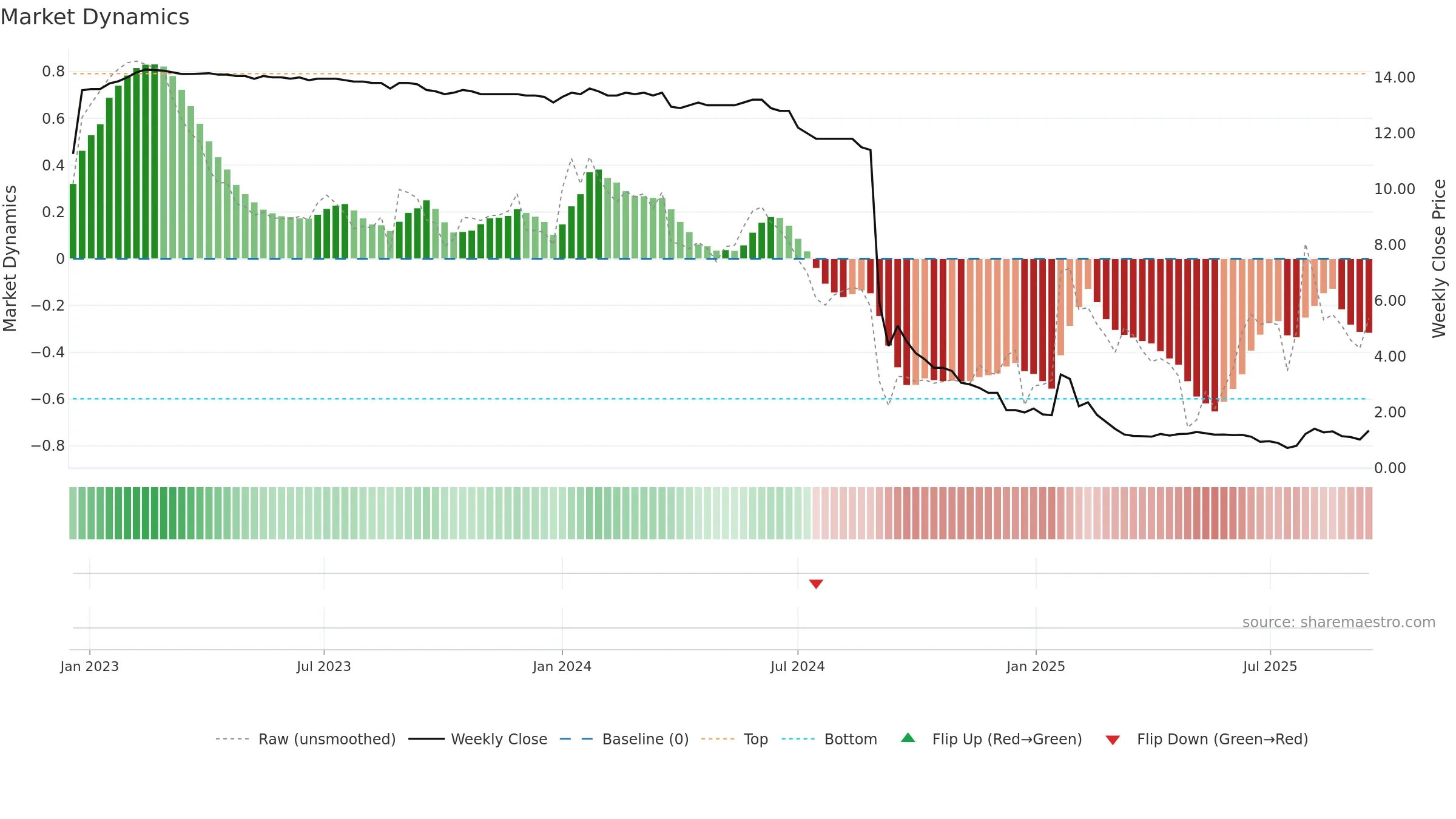This screenshot has height=819, width=1456.
Task: Click the 4.00 price axis label
Action: click(x=1390, y=357)
